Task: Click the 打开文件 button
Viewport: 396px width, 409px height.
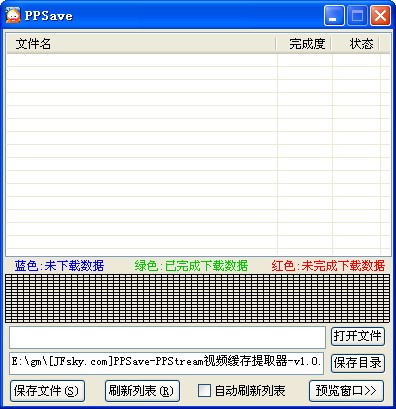Action: (358, 336)
